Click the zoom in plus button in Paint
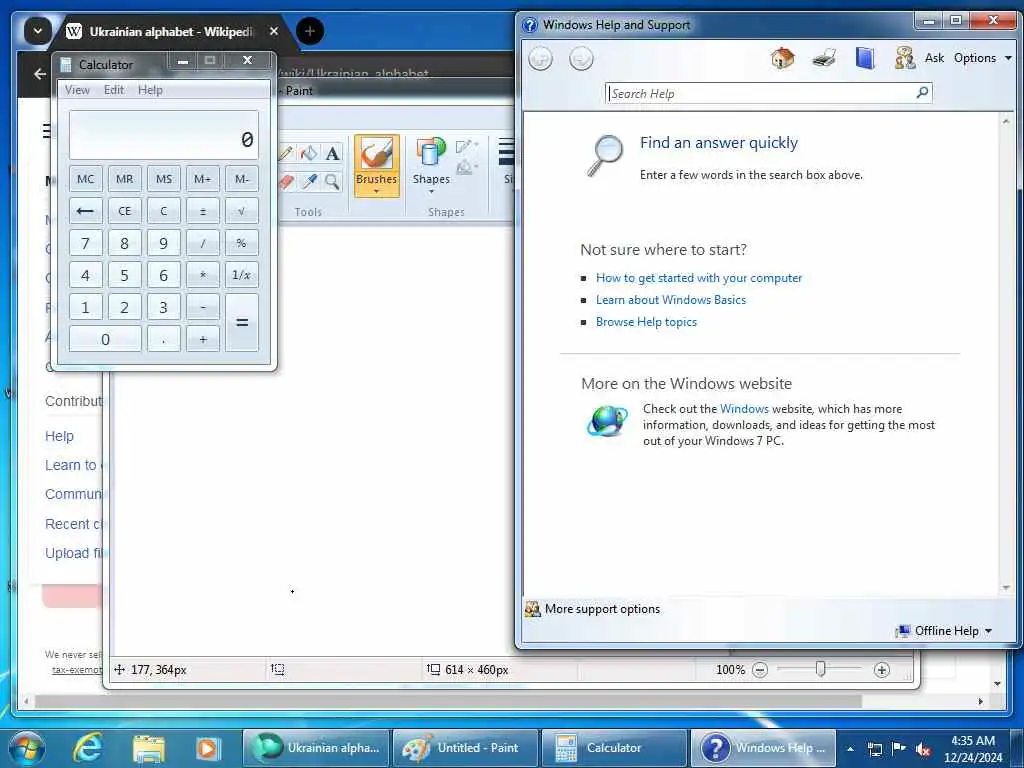Image resolution: width=1024 pixels, height=768 pixels. (882, 669)
